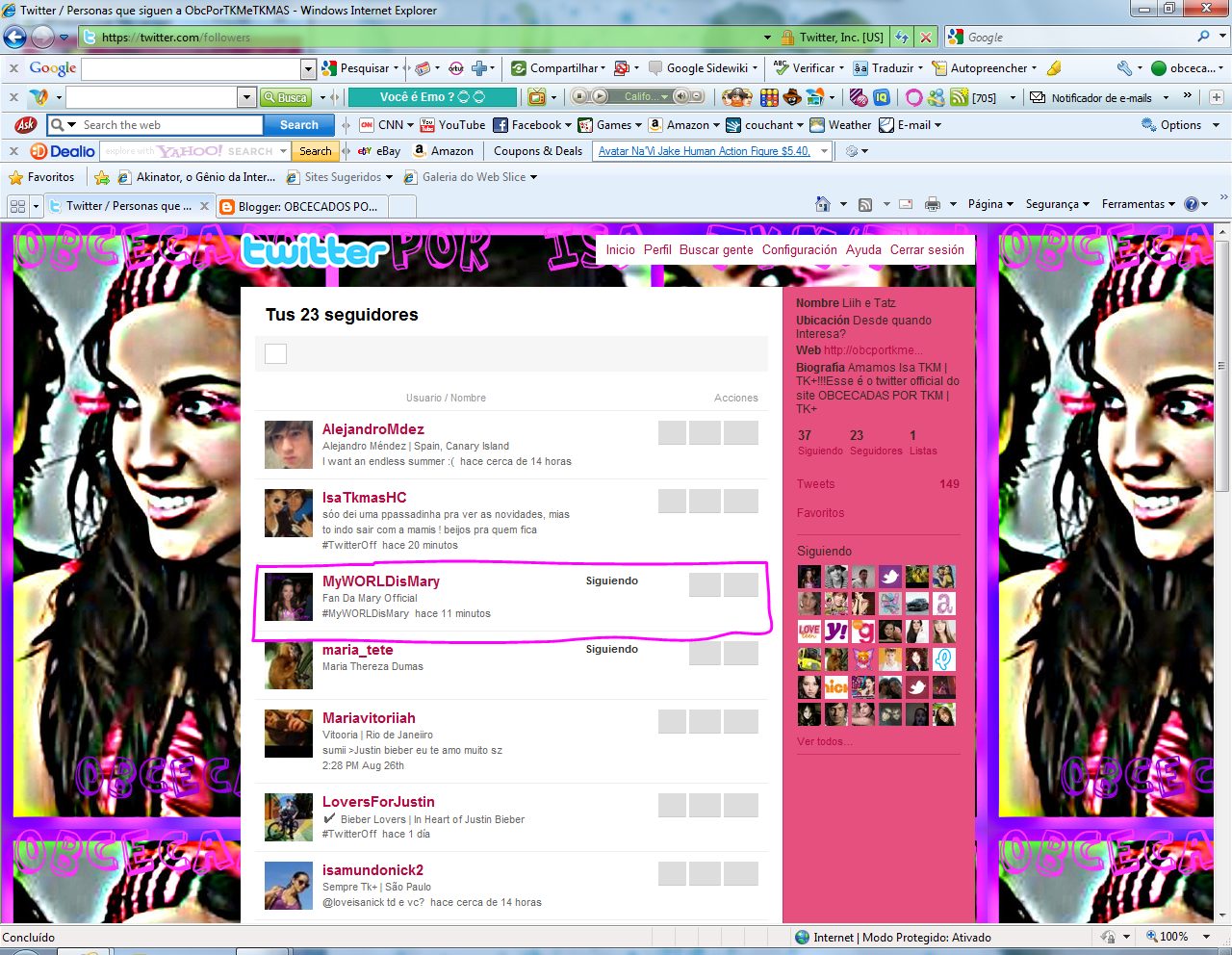Click the Ver todos... link
This screenshot has height=955, width=1232.
click(x=825, y=741)
